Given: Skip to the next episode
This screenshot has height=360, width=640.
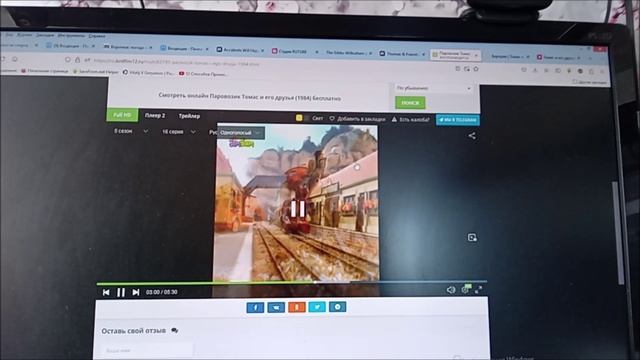Looking at the screenshot, I should 136,292.
